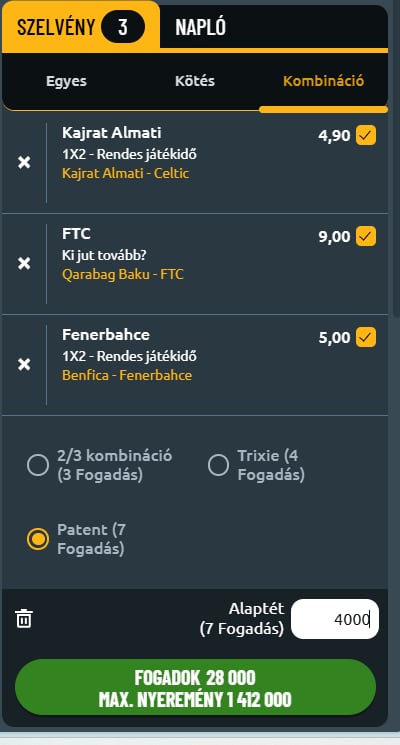The image size is (400, 745).
Task: Select the Kombináció bet type tab
Action: [324, 81]
